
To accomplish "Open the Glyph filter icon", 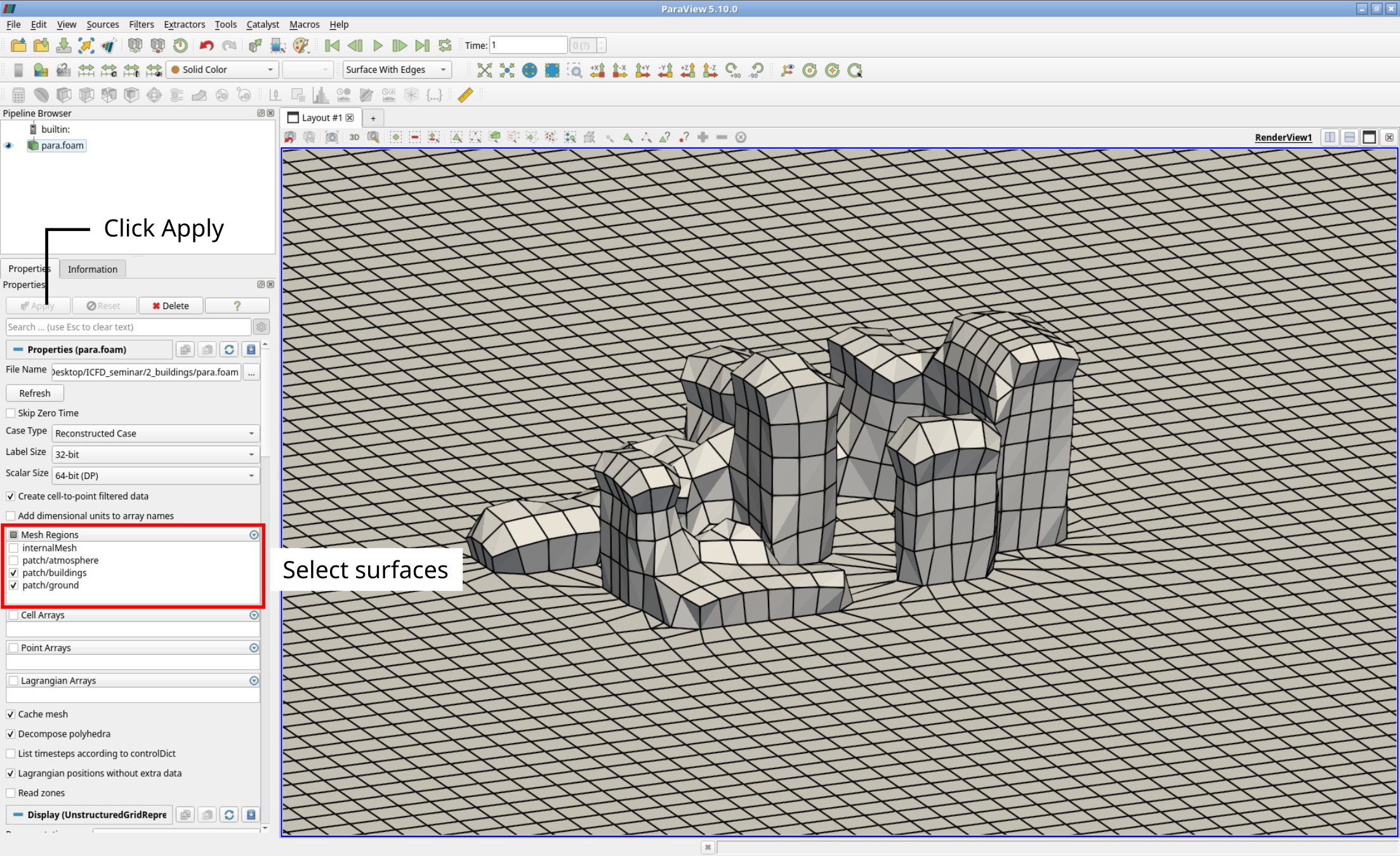I will (x=154, y=95).
